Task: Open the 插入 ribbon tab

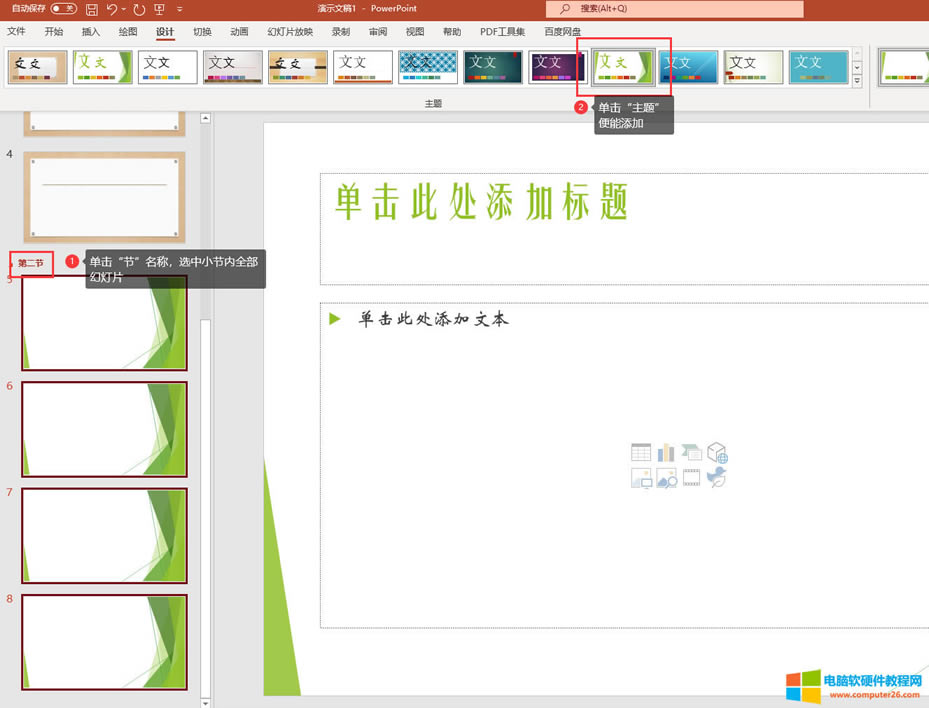Action: pos(90,31)
